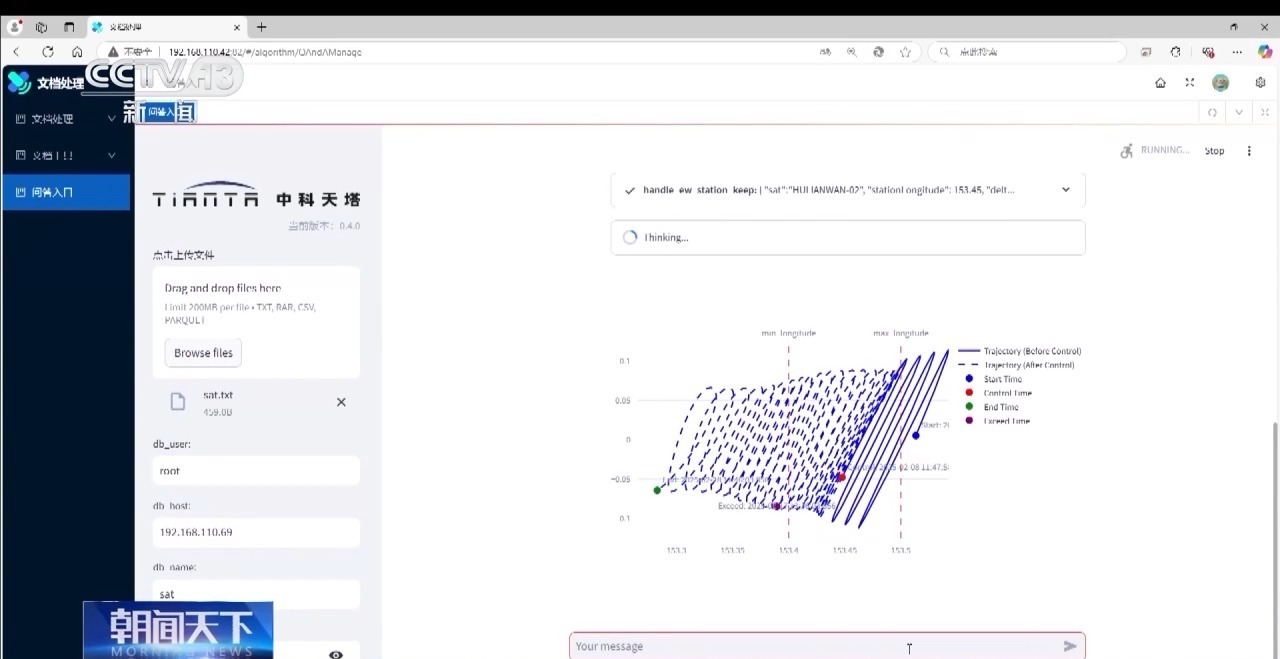Click the refresh icon in tab bar
The width and height of the screenshot is (1280, 659).
[1212, 112]
